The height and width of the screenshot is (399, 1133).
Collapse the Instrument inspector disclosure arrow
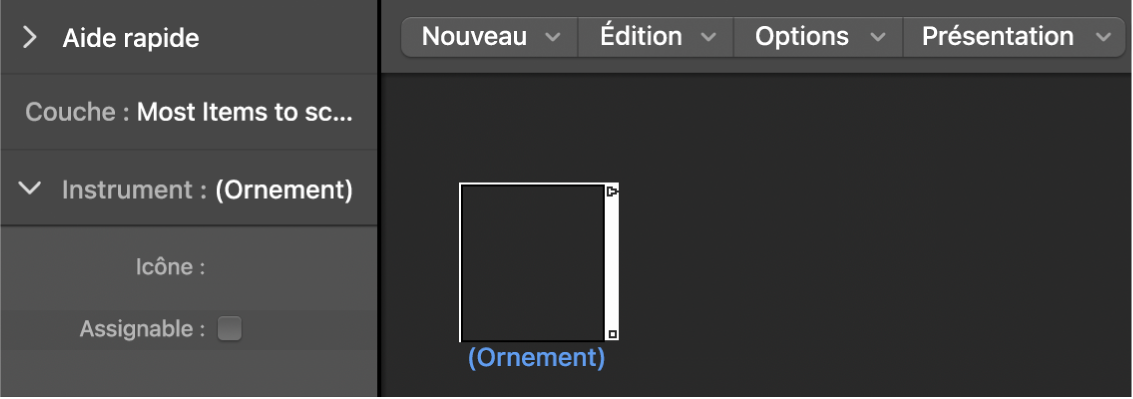30,189
